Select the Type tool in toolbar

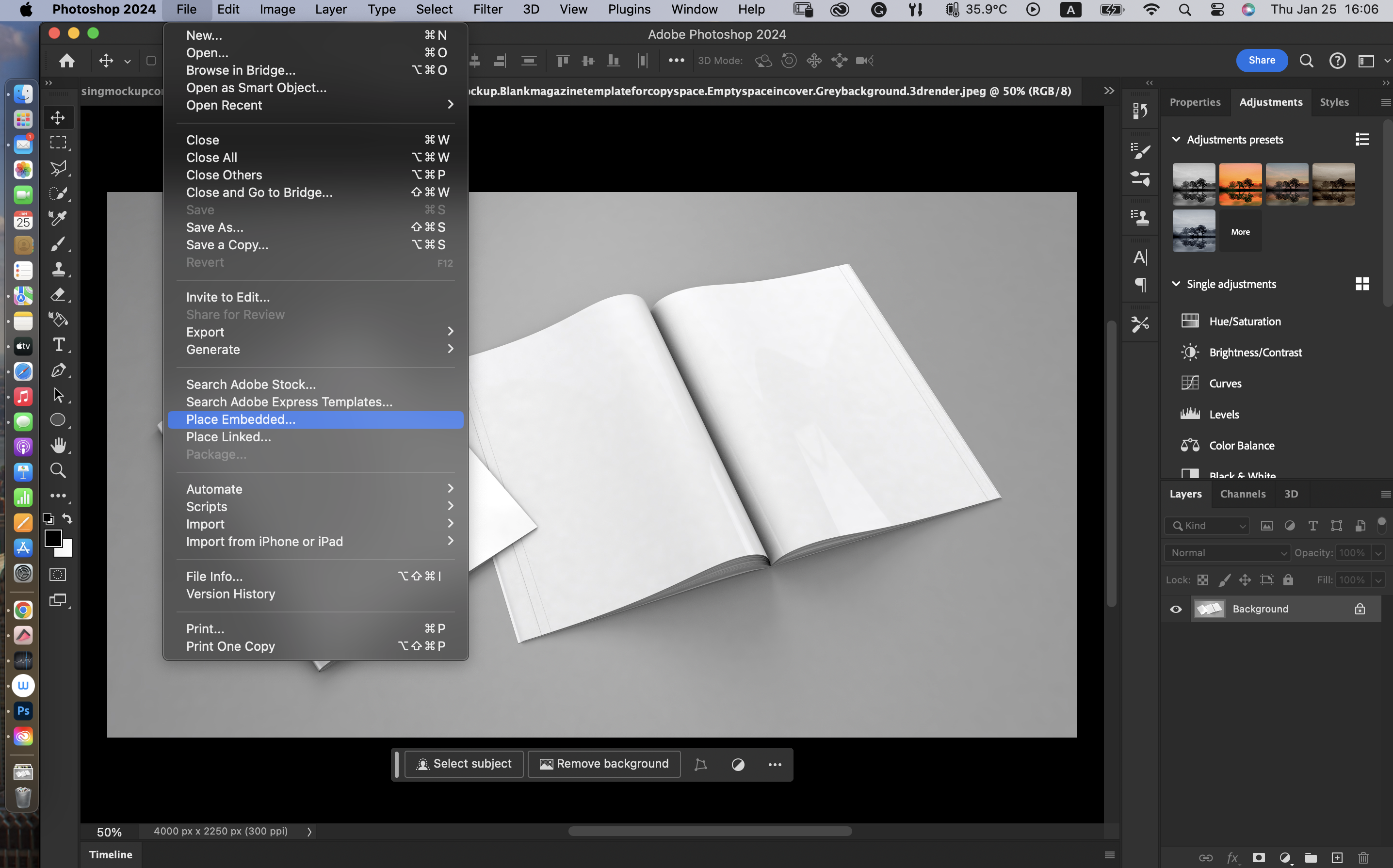59,344
